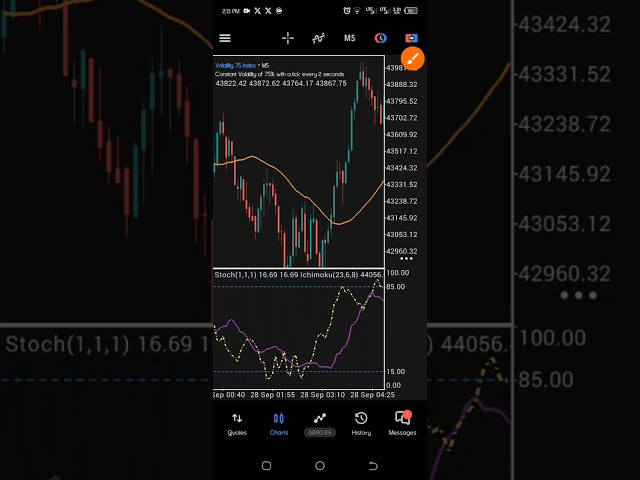Open the three-dots chart options
Viewport: 640px width, 480px height.
(406, 258)
